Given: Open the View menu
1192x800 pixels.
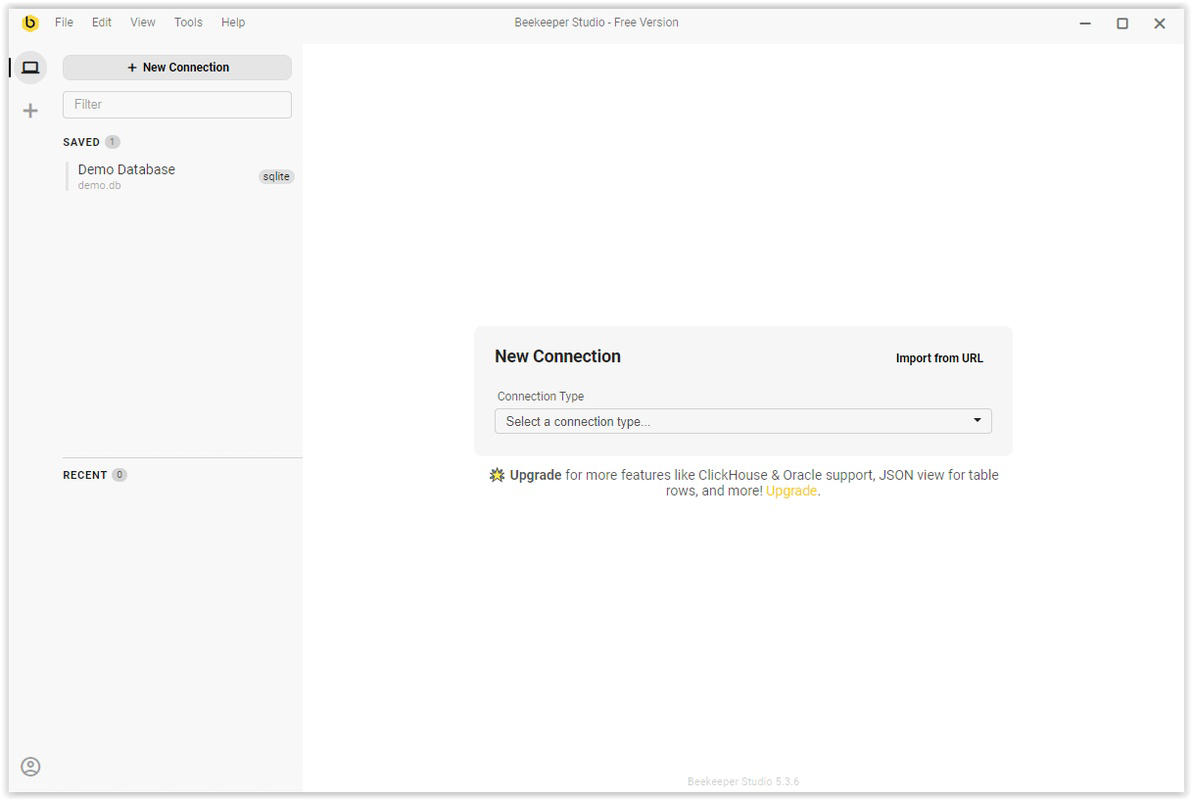Looking at the screenshot, I should [x=142, y=23].
